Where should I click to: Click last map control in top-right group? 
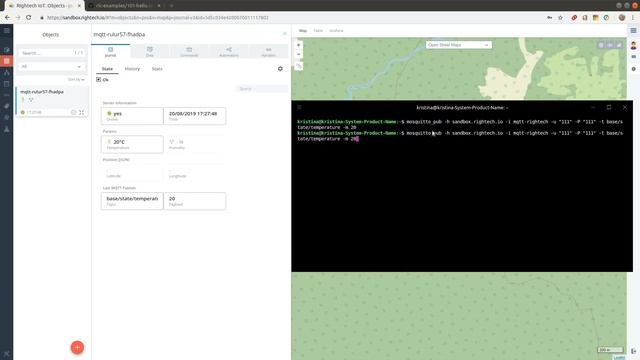[x=619, y=45]
